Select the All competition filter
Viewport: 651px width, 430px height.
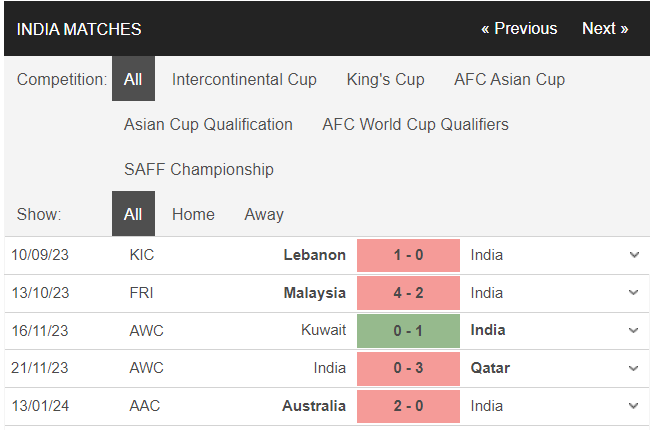click(133, 79)
